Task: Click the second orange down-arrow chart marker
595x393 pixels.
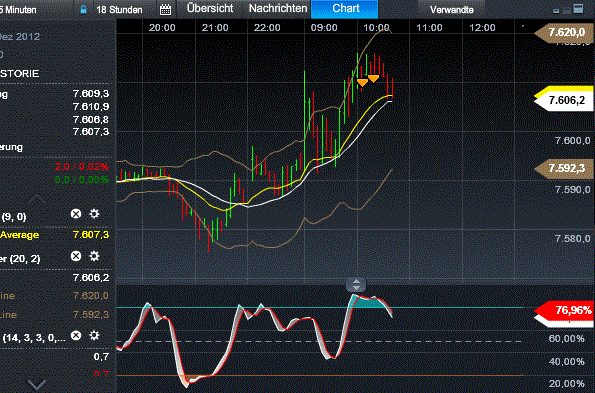Action: click(373, 79)
